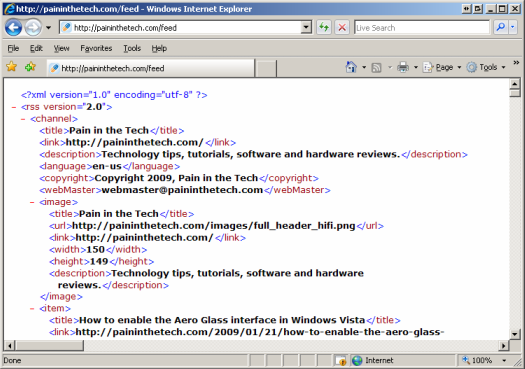Screen dimensions: 525x369
Task: Click the text "en-us"
Action: pos(107,166)
